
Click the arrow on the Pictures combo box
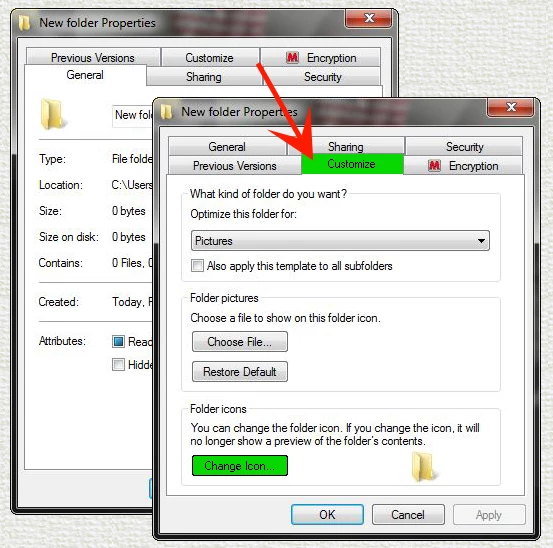(481, 241)
